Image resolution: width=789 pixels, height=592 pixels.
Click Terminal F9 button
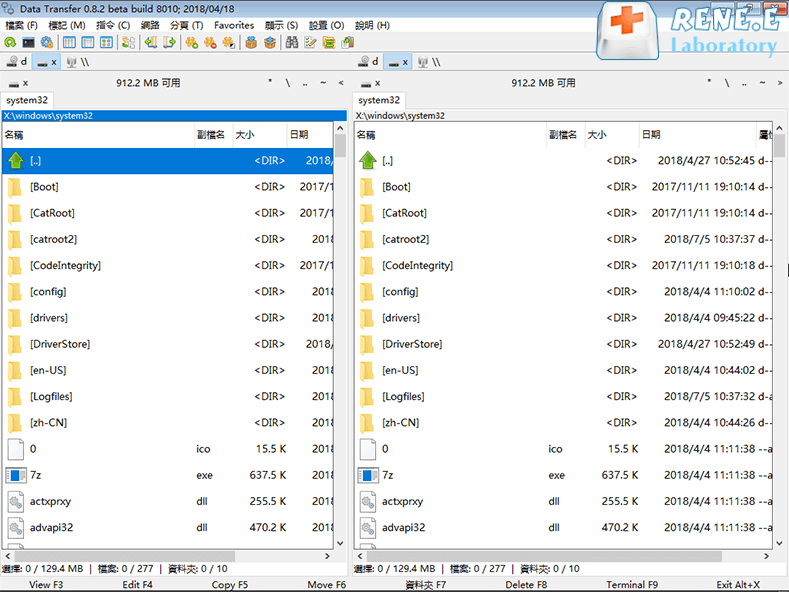(632, 584)
